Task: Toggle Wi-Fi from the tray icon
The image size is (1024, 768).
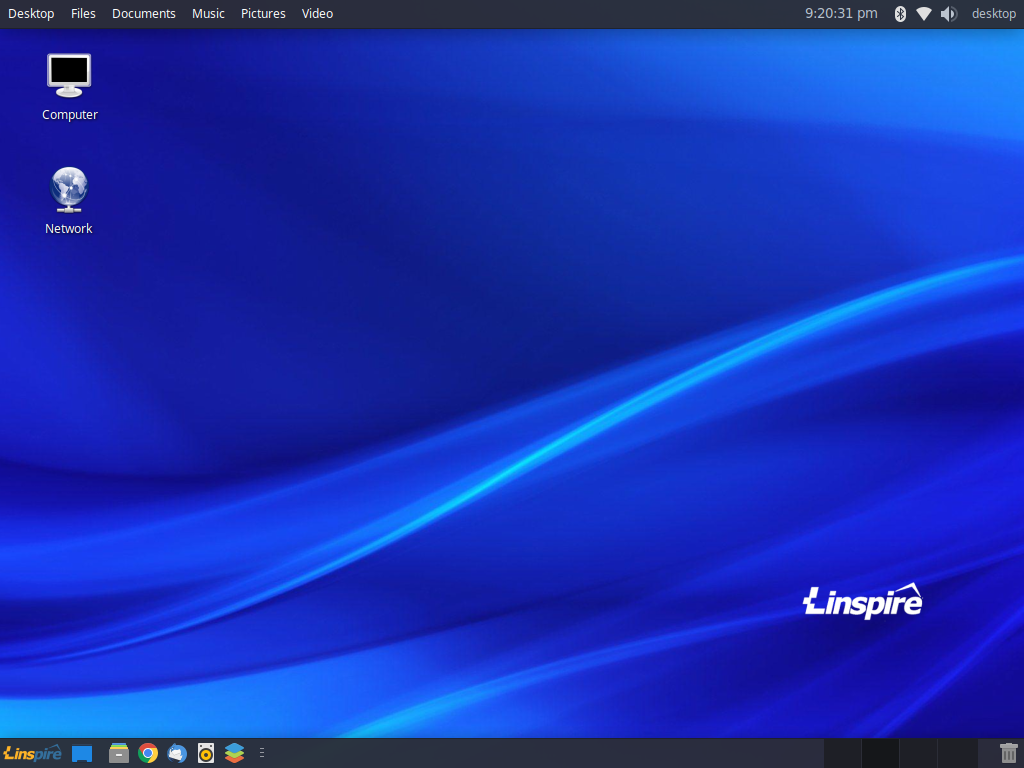Action: point(924,13)
